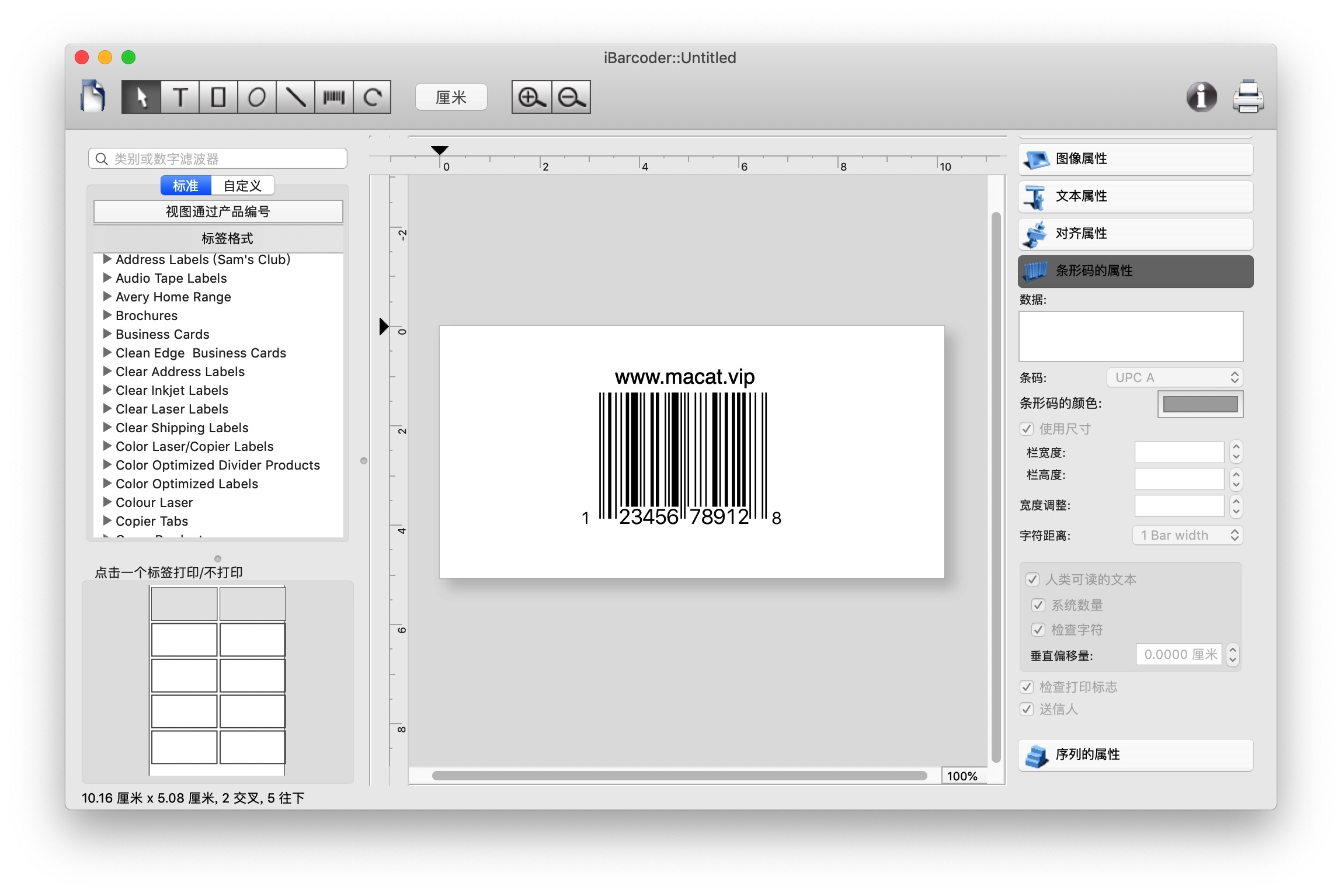Click the canvas horizontal scrollbar
1342x896 pixels.
(679, 776)
